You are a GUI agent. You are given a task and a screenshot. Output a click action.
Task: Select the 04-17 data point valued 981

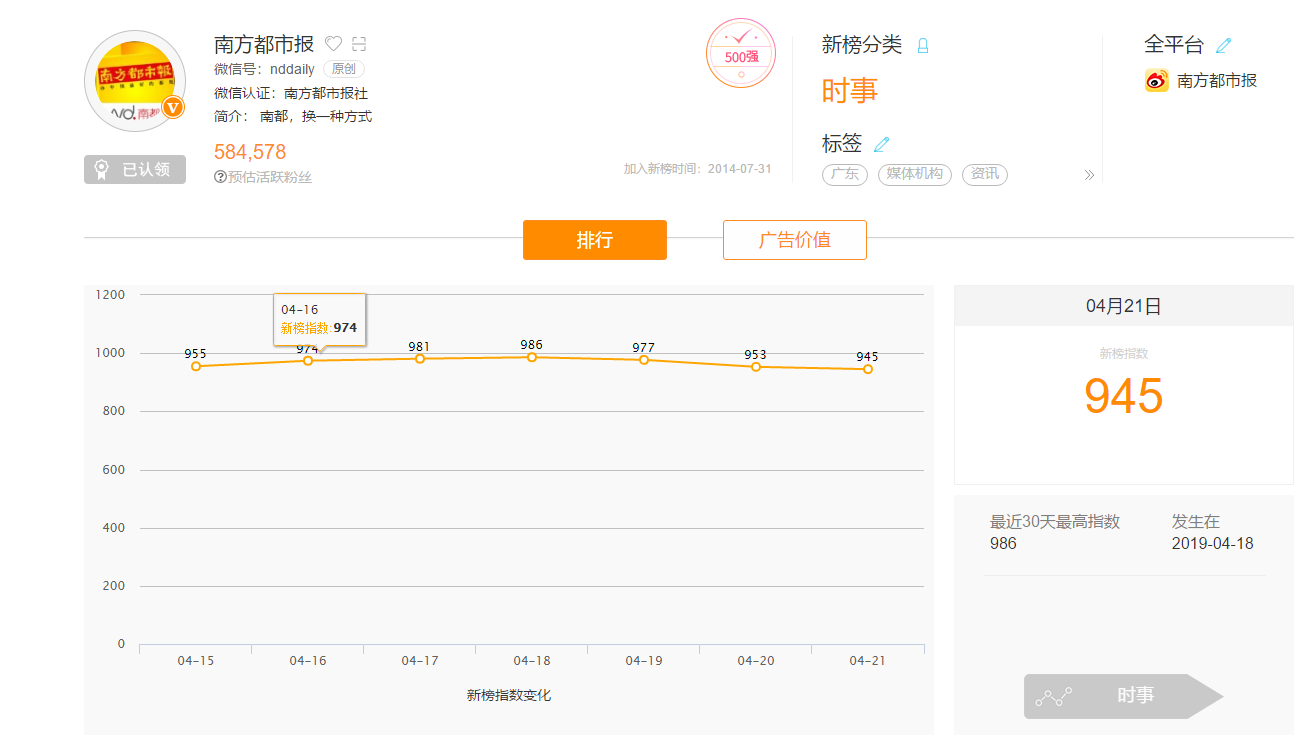click(x=420, y=358)
